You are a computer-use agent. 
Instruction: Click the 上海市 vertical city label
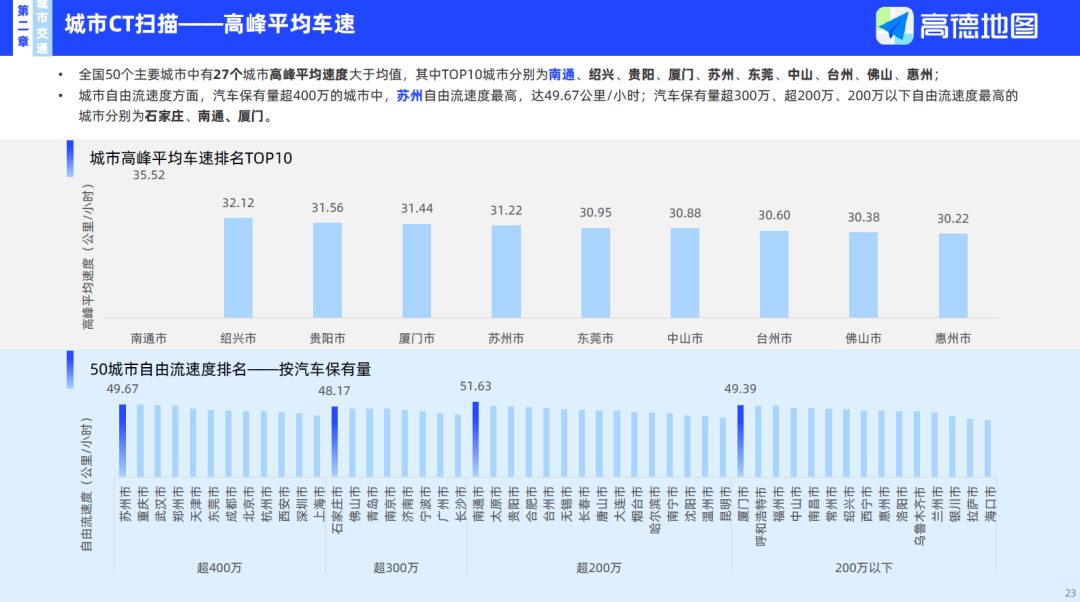tap(320, 504)
